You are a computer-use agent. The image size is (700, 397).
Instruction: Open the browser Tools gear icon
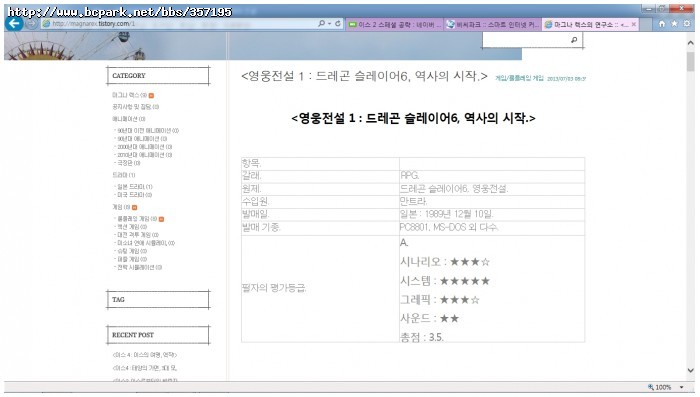(687, 24)
